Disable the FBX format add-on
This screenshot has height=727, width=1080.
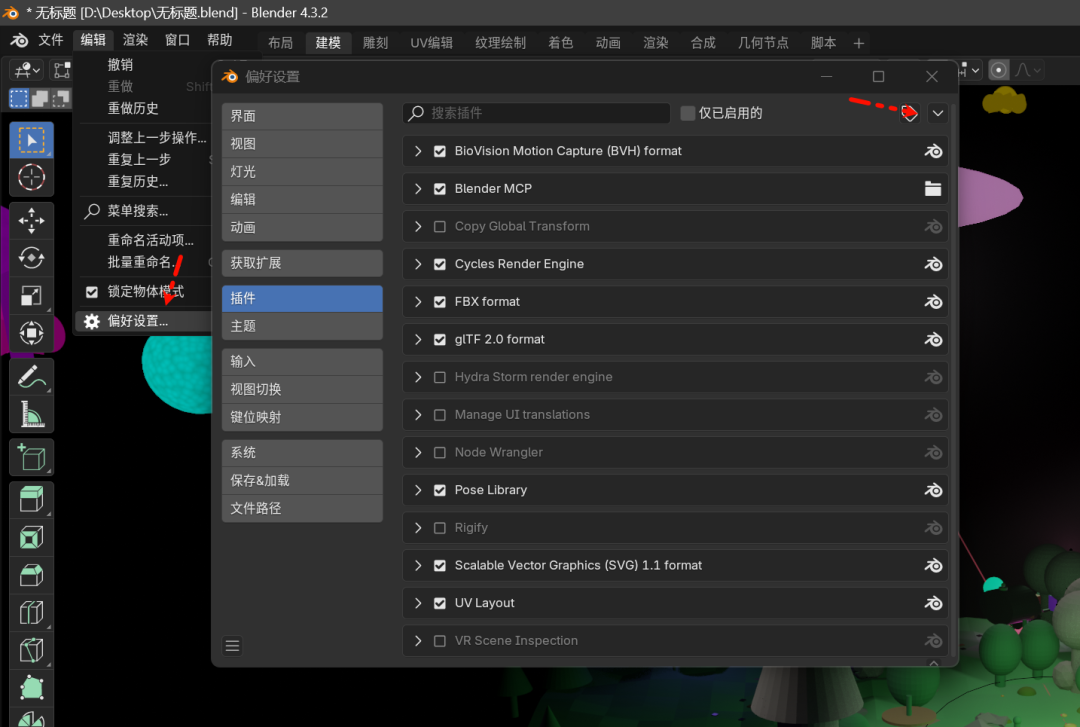tap(440, 301)
